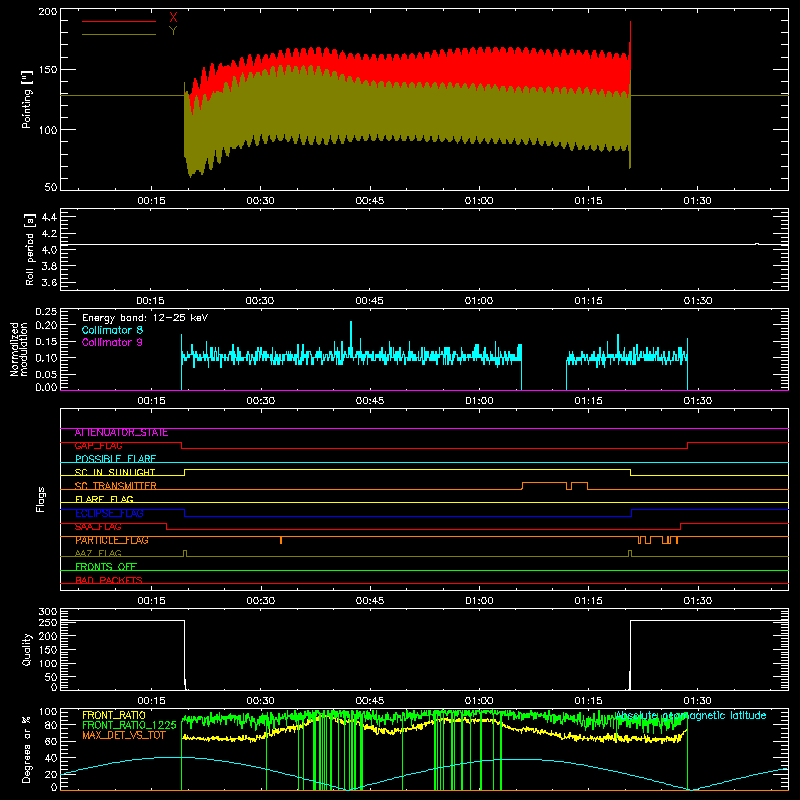
Task: Click the red X legend label
Action: [173, 17]
